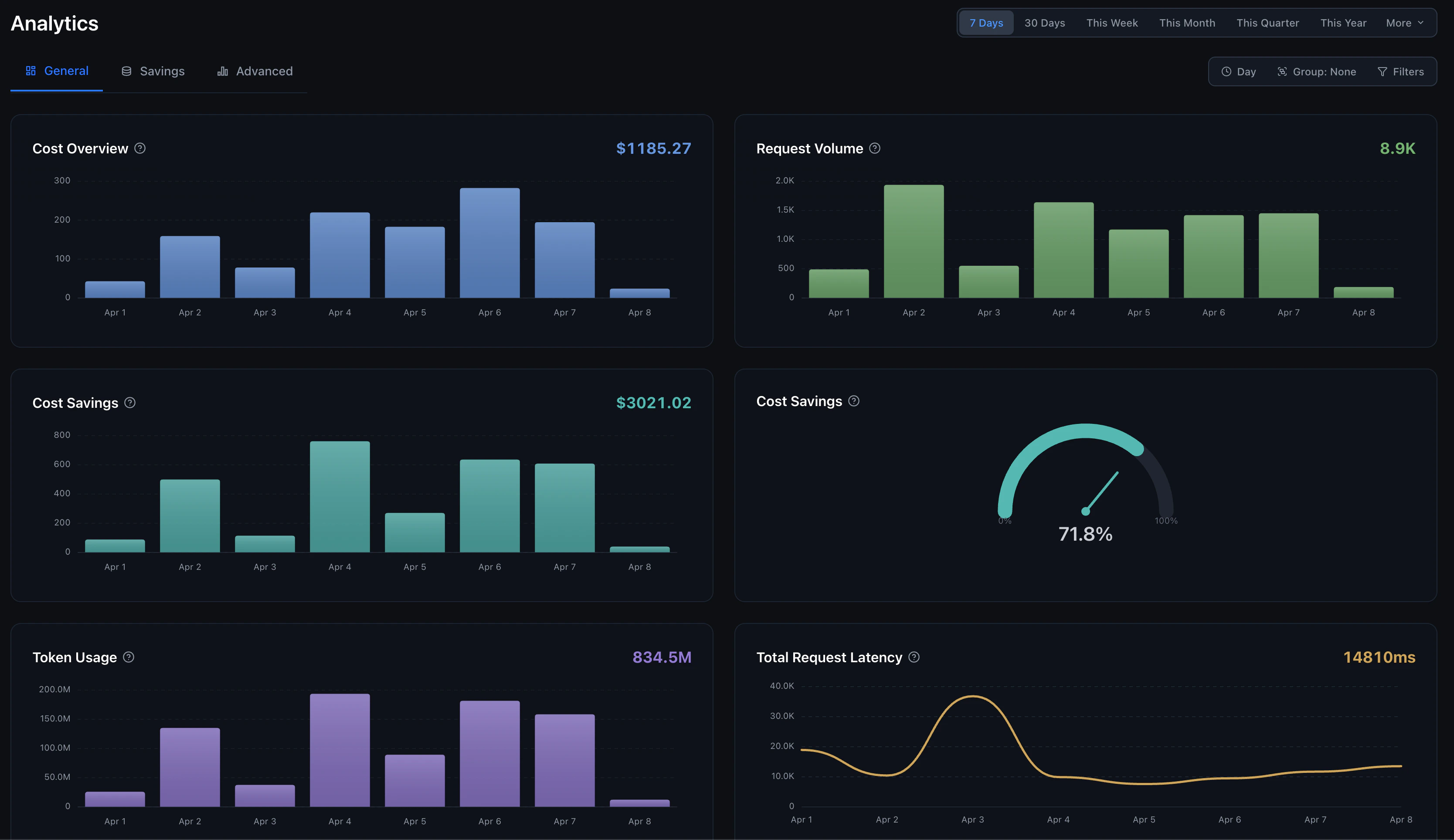Open the Day granularity selector

point(1238,71)
